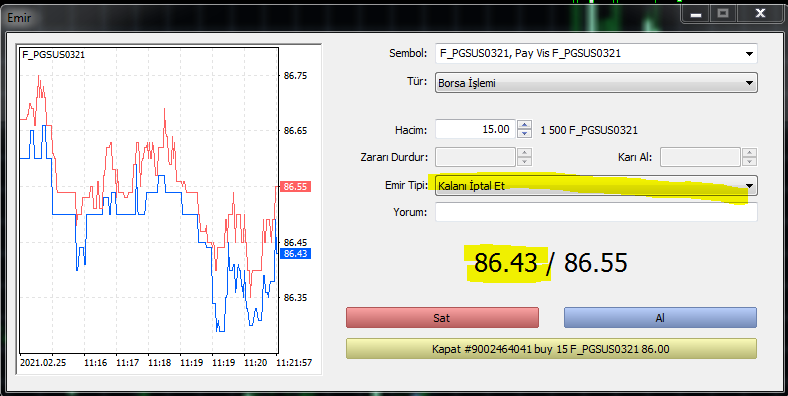
Task: Click the blue Al buy button
Action: pos(660,318)
